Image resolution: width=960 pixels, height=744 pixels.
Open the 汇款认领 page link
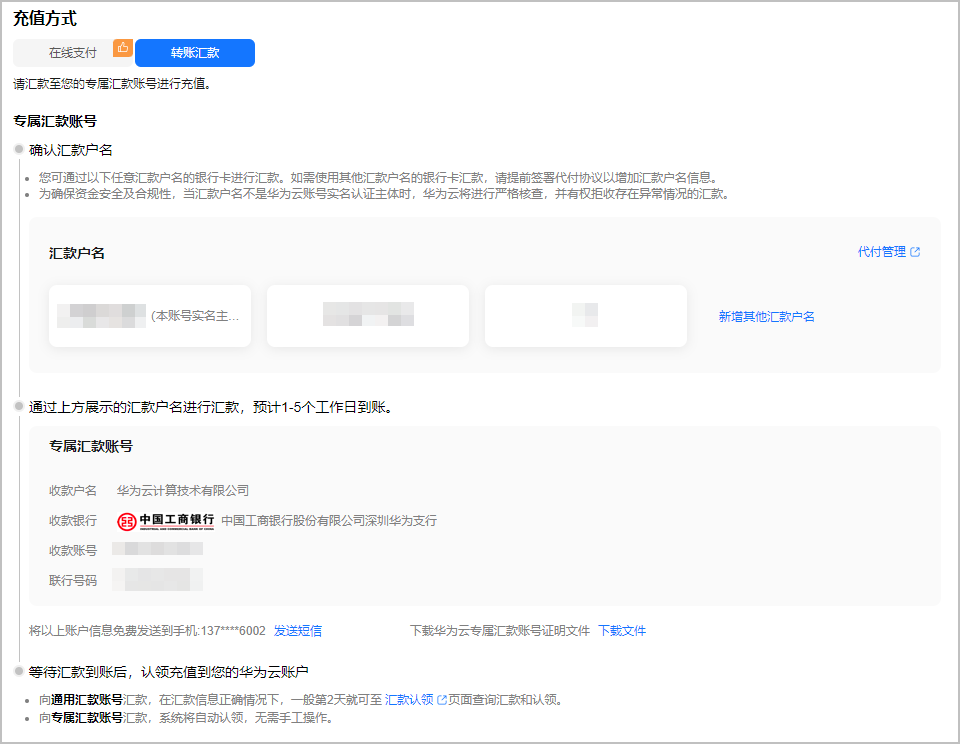(409, 699)
